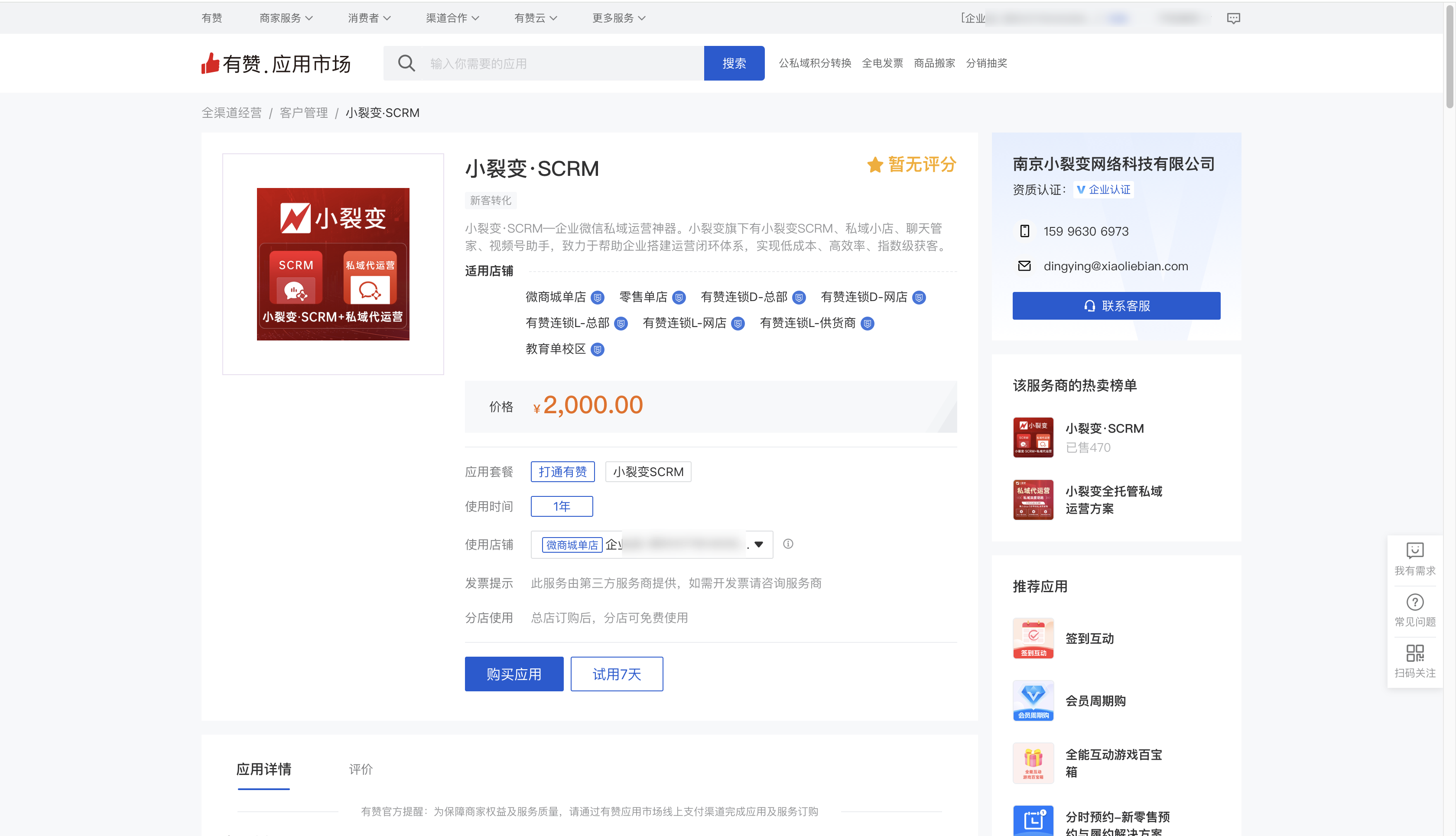Select the 打通有赞 package option
This screenshot has height=836, width=1456.
562,472
